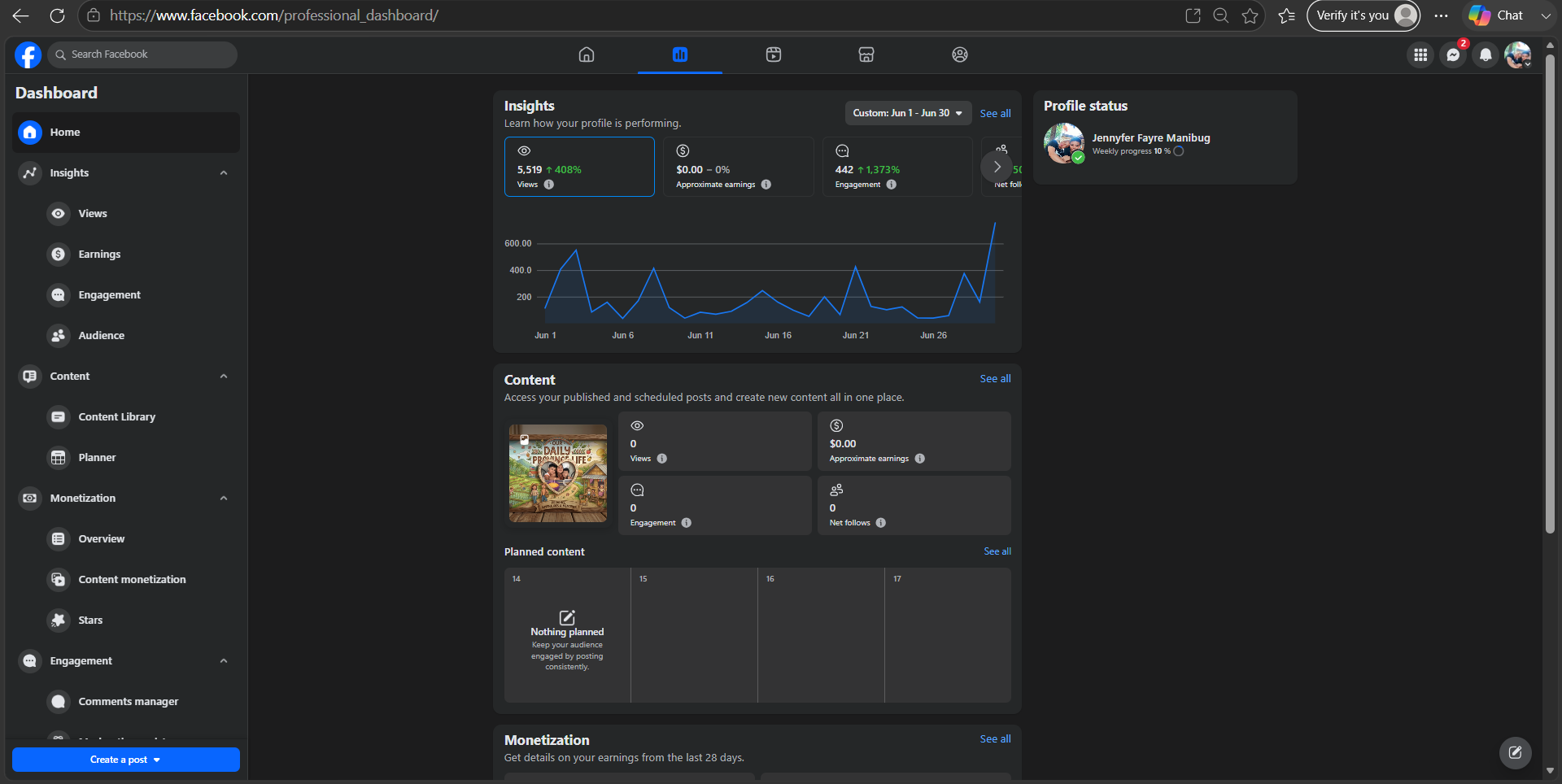Click See all in Monetization section
This screenshot has height=784, width=1562.
[995, 739]
